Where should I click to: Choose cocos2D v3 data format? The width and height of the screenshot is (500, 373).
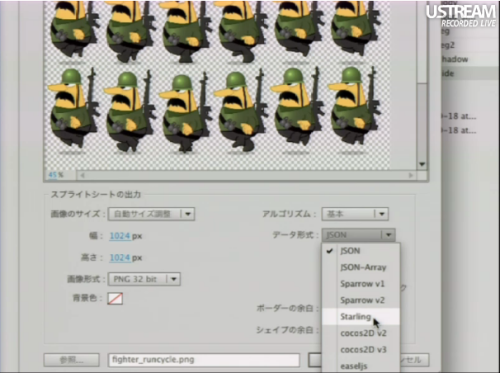tap(361, 349)
